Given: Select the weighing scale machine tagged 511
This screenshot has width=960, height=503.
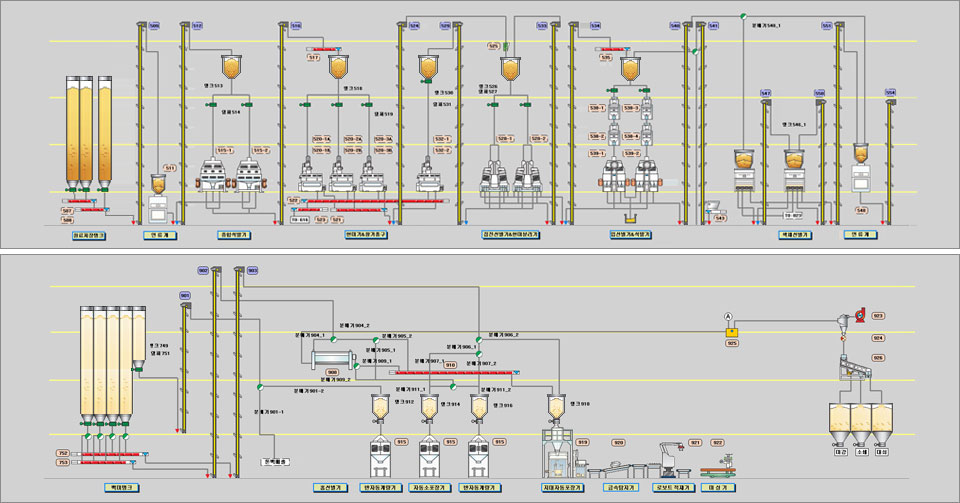Looking at the screenshot, I should (x=159, y=197).
